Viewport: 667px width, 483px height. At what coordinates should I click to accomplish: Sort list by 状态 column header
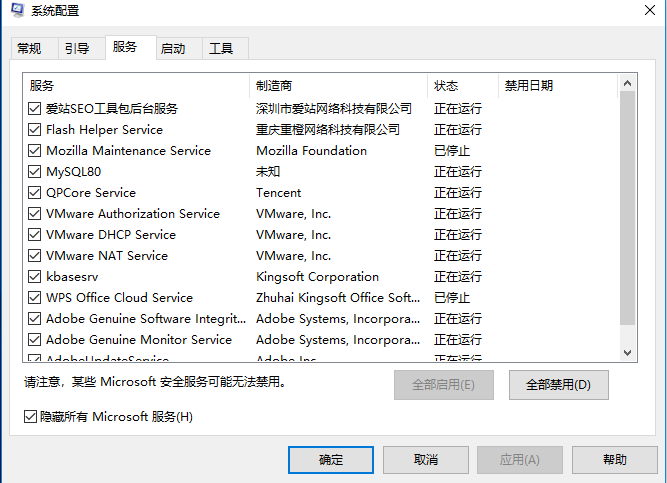461,86
